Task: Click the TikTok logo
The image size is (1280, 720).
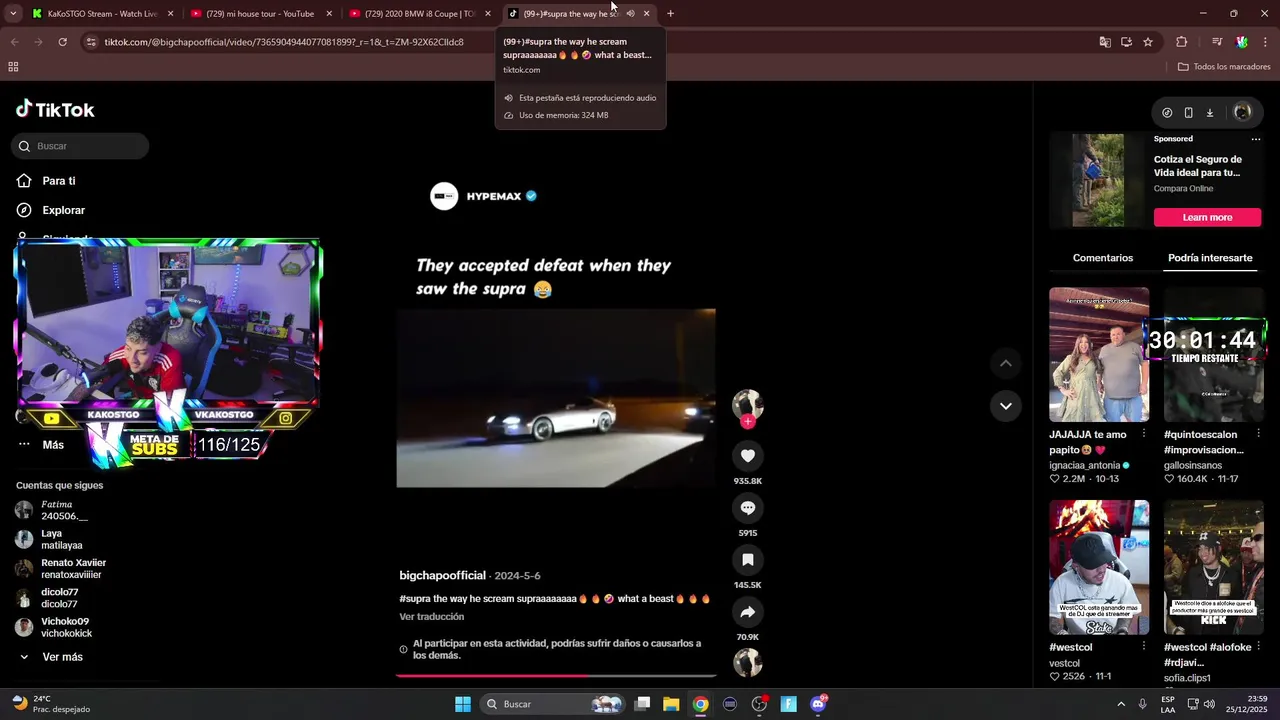Action: (x=55, y=110)
